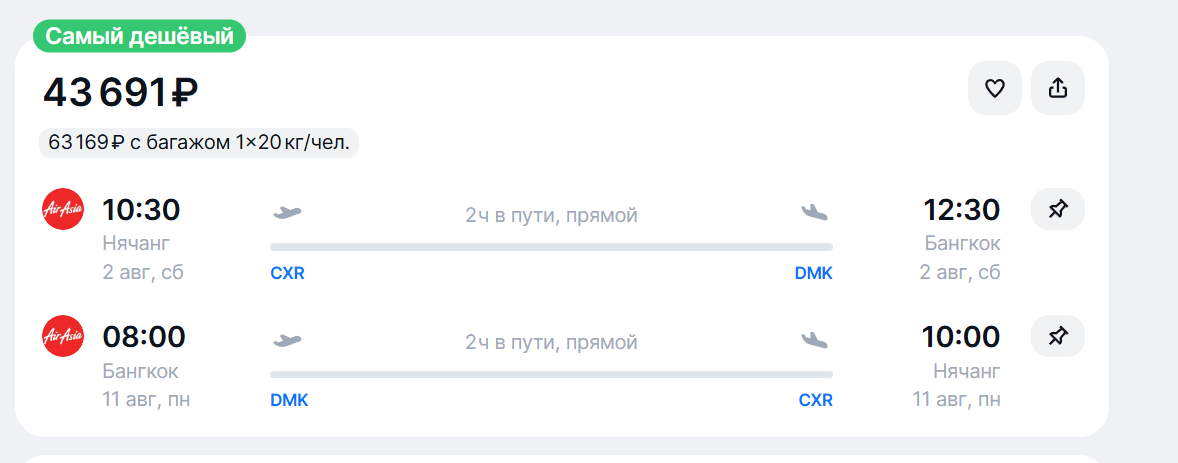Click the return flight duration bar
This screenshot has width=1178, height=463.
[x=551, y=374]
